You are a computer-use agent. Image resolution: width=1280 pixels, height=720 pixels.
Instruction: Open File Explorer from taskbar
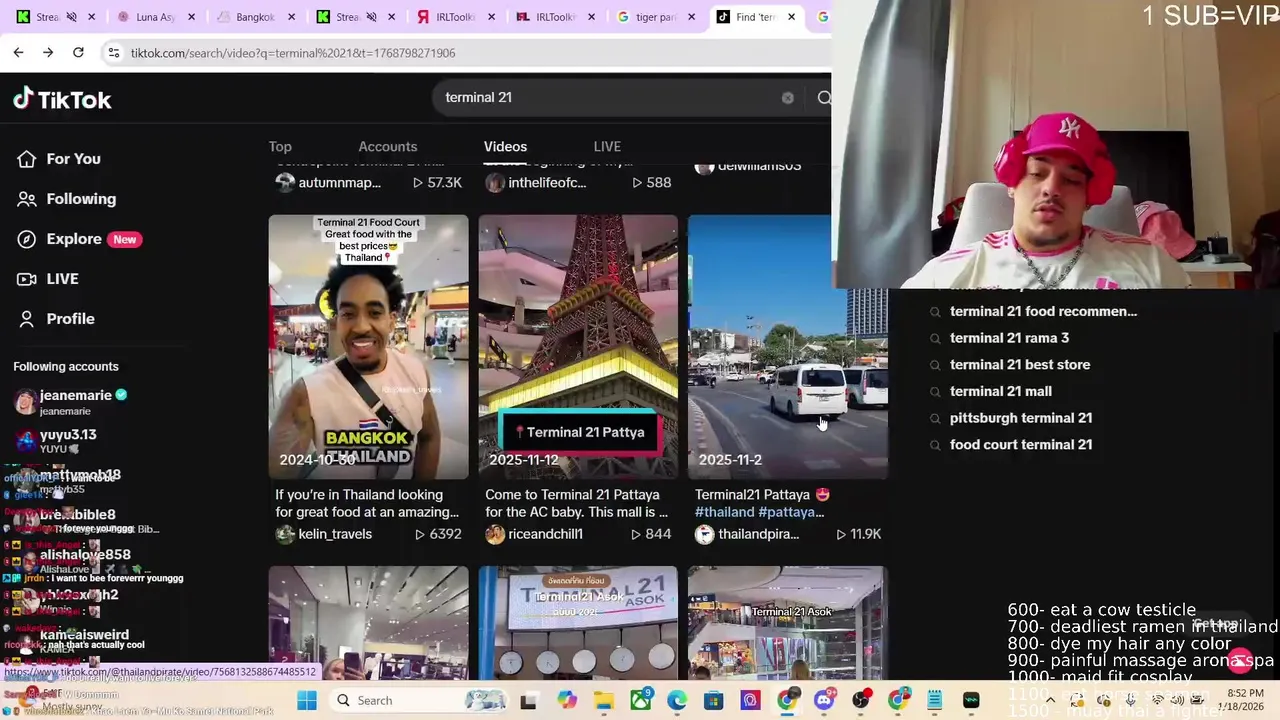coord(604,700)
